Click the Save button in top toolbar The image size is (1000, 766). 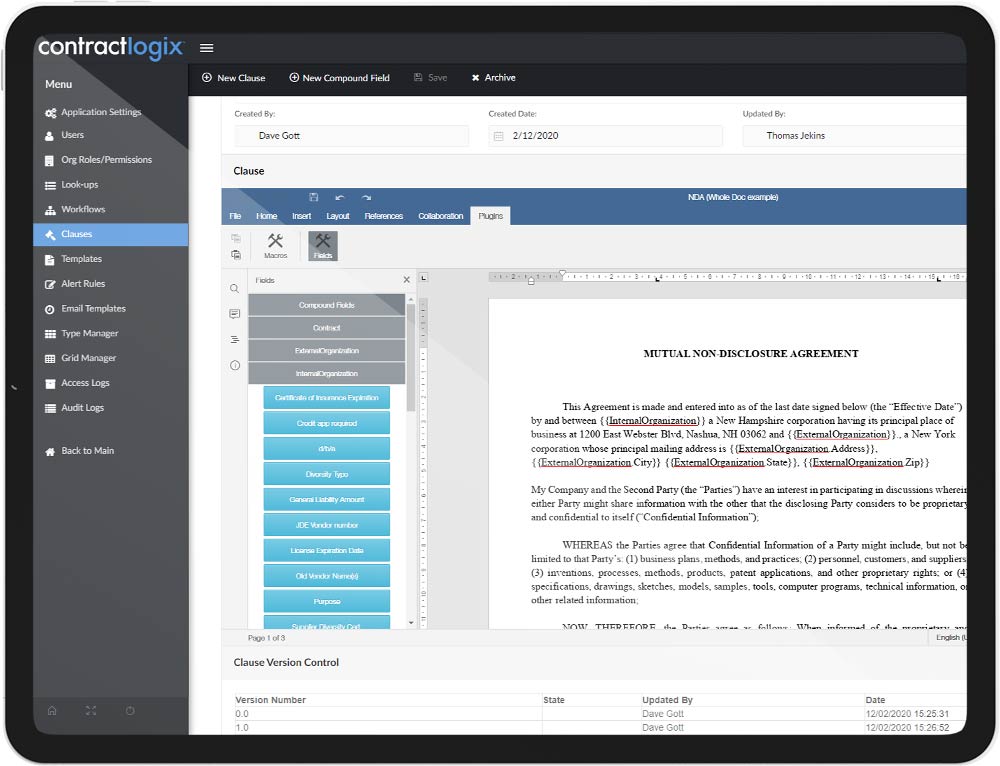click(x=430, y=78)
